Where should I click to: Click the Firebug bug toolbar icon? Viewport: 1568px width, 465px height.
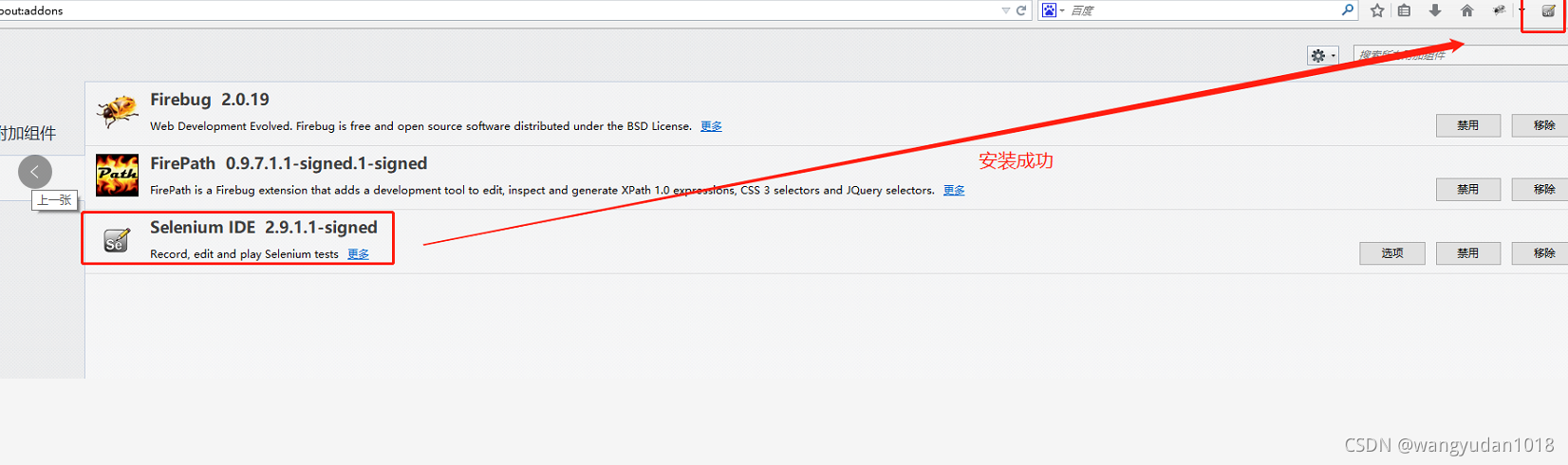[x=1499, y=10]
